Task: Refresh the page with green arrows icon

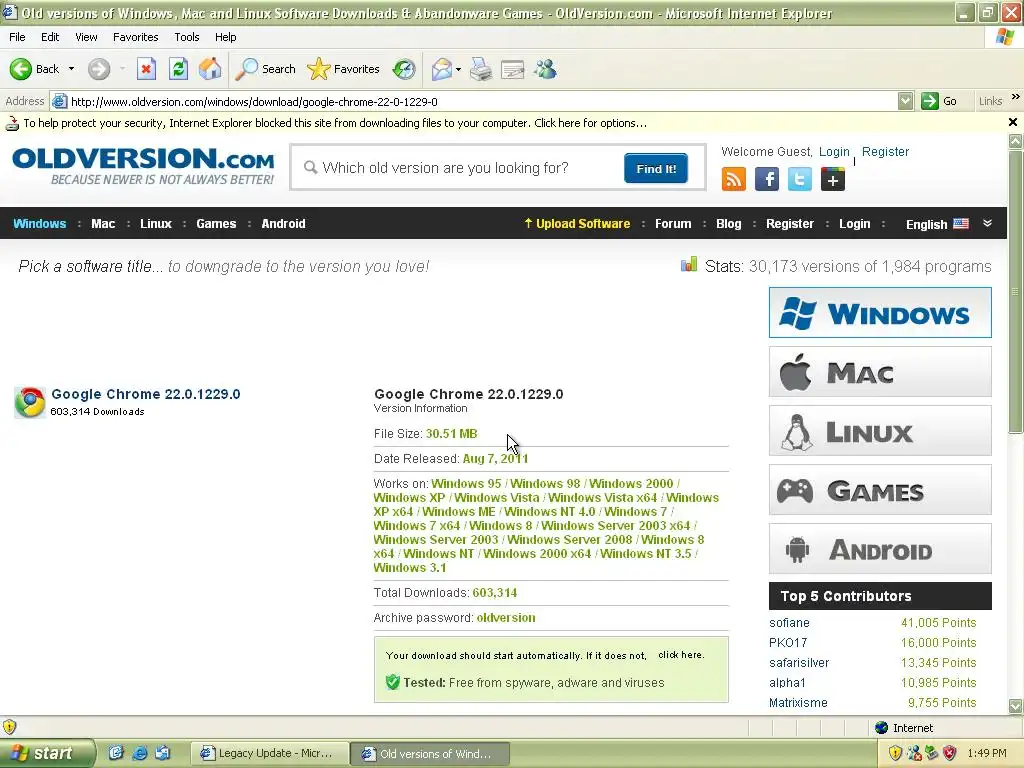Action: 178,69
